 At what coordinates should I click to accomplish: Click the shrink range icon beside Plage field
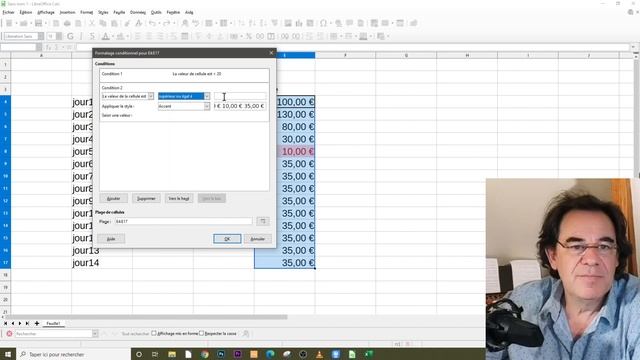263,221
